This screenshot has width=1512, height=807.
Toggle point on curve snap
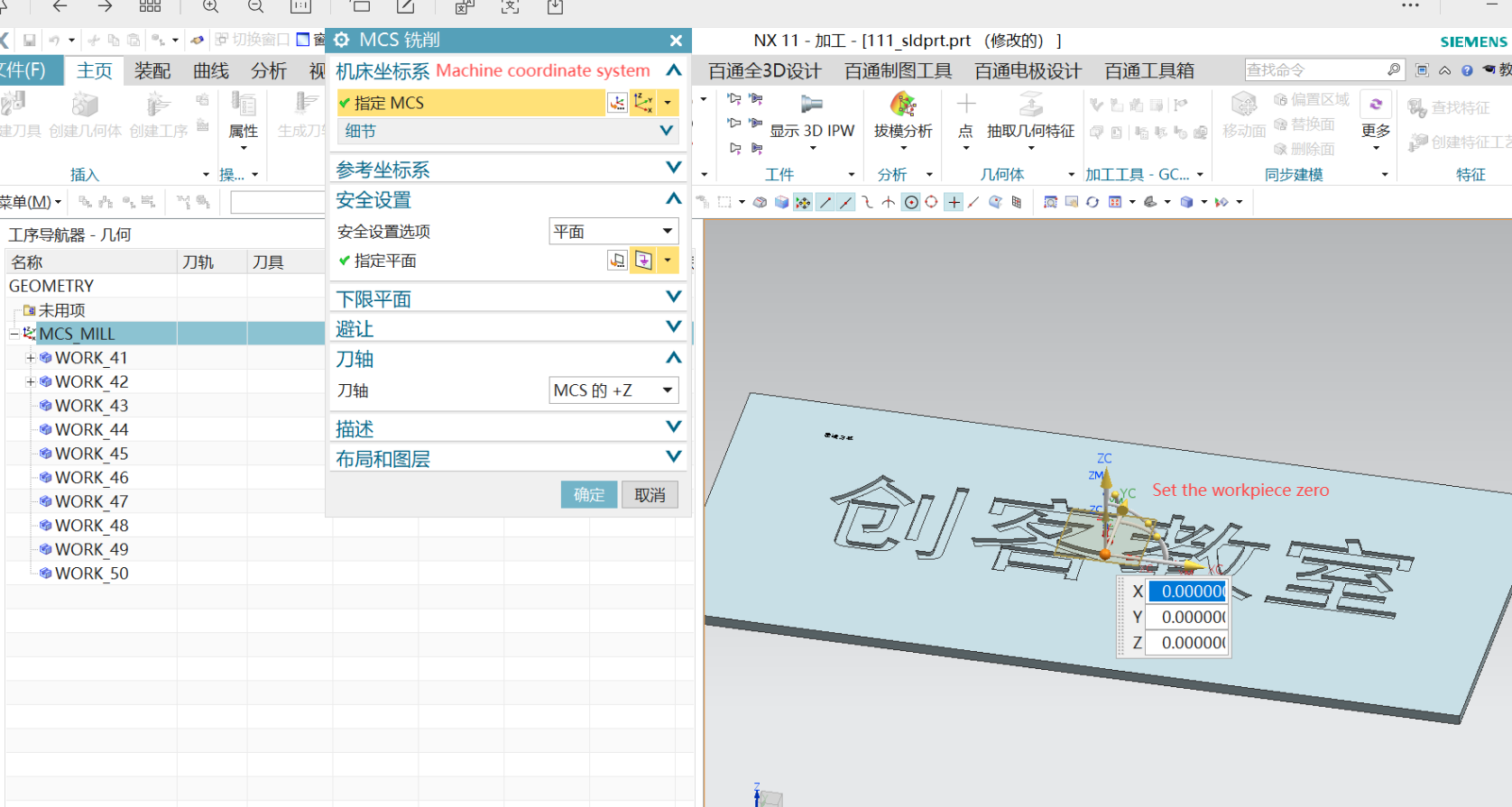point(973,202)
